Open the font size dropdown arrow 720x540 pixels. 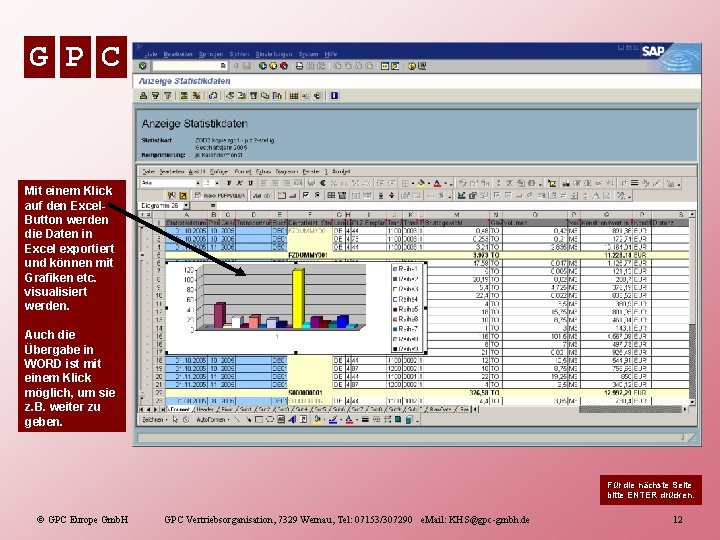[217, 183]
